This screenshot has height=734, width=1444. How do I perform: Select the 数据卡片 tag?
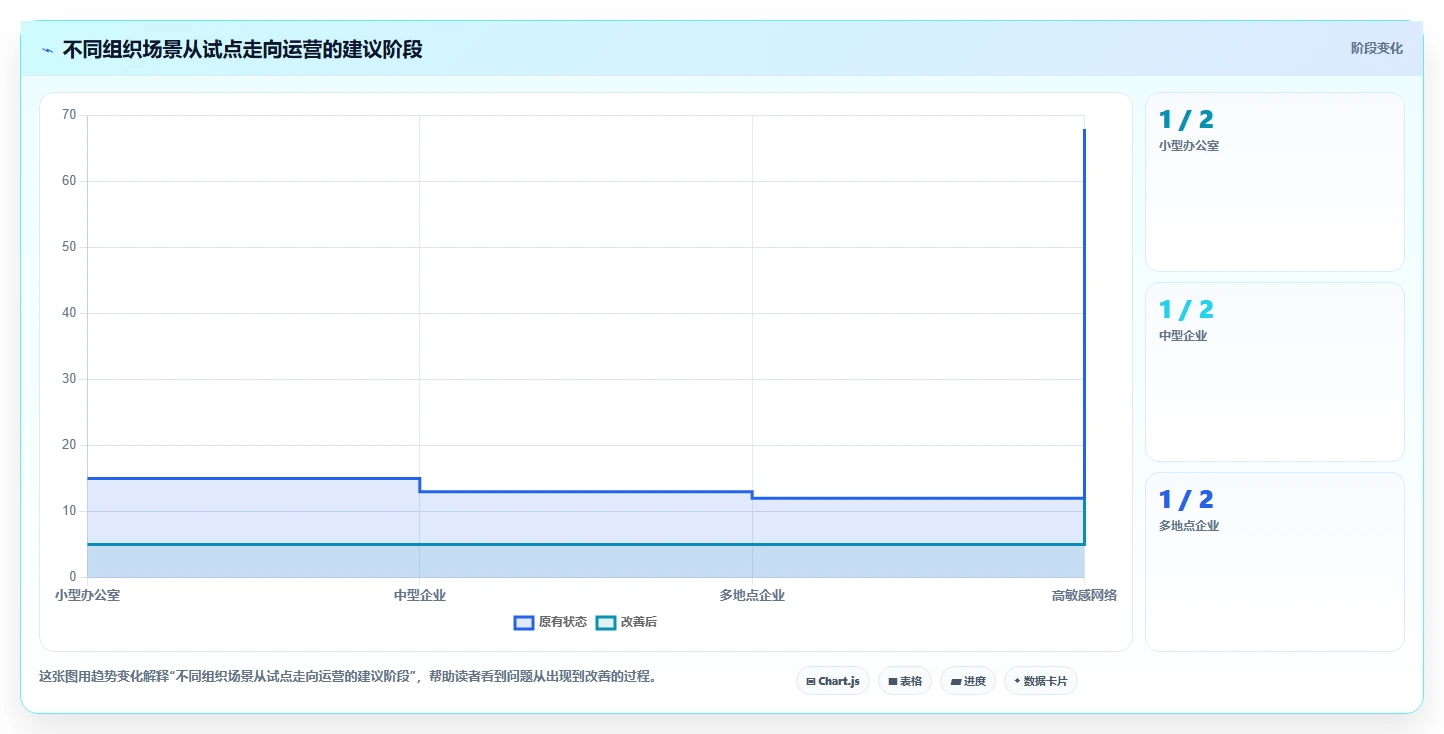point(1041,681)
